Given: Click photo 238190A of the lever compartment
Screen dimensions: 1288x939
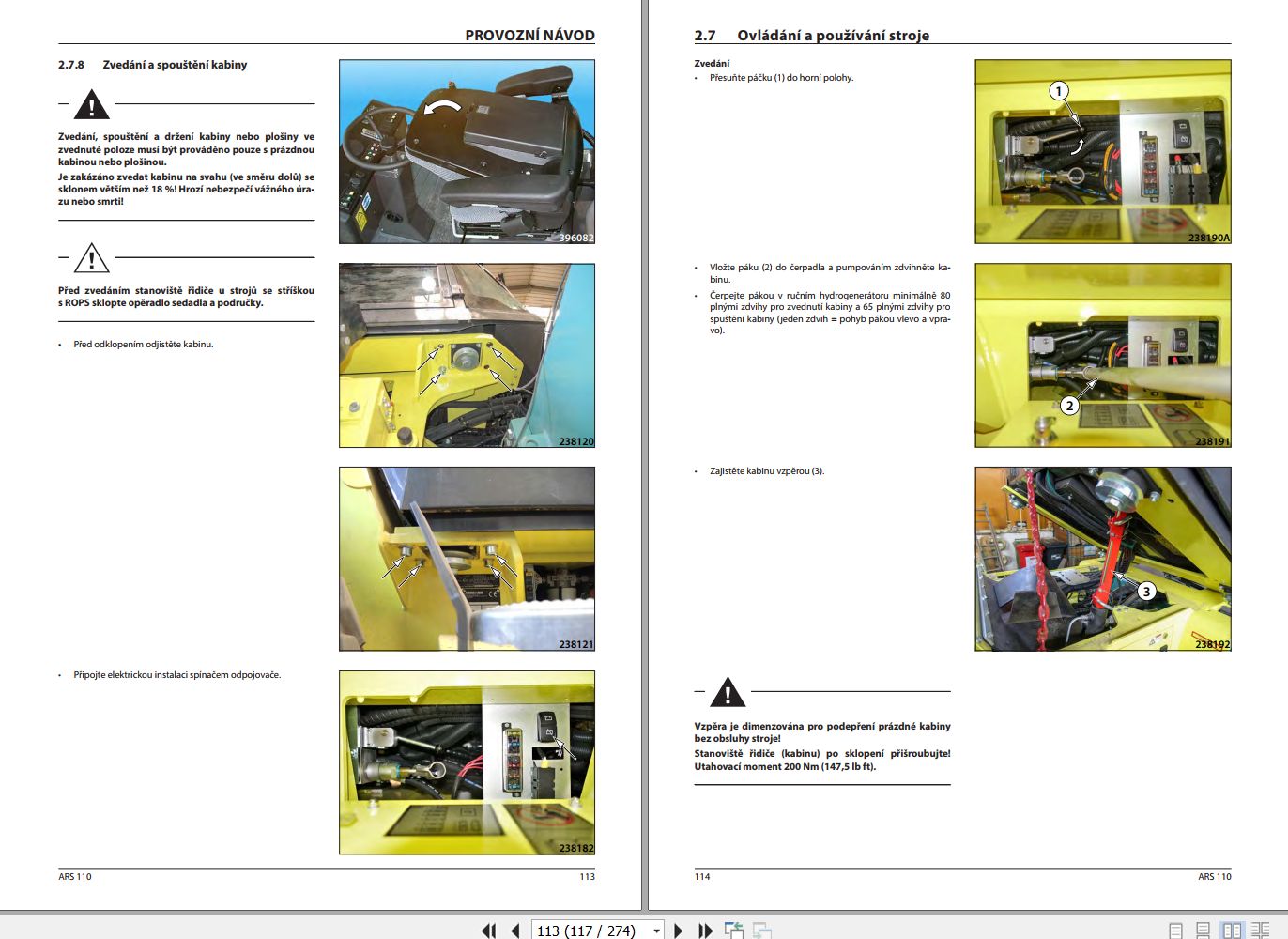Looking at the screenshot, I should (1104, 153).
